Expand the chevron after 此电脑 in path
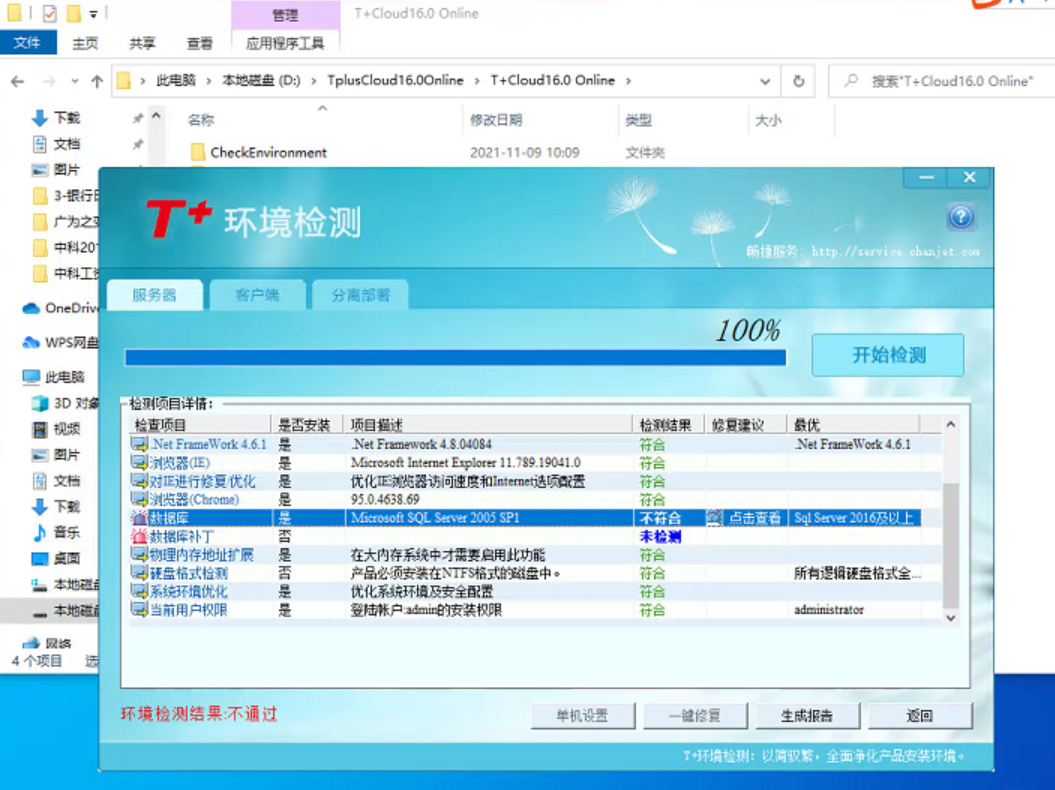The width and height of the screenshot is (1055, 790). coord(209,81)
